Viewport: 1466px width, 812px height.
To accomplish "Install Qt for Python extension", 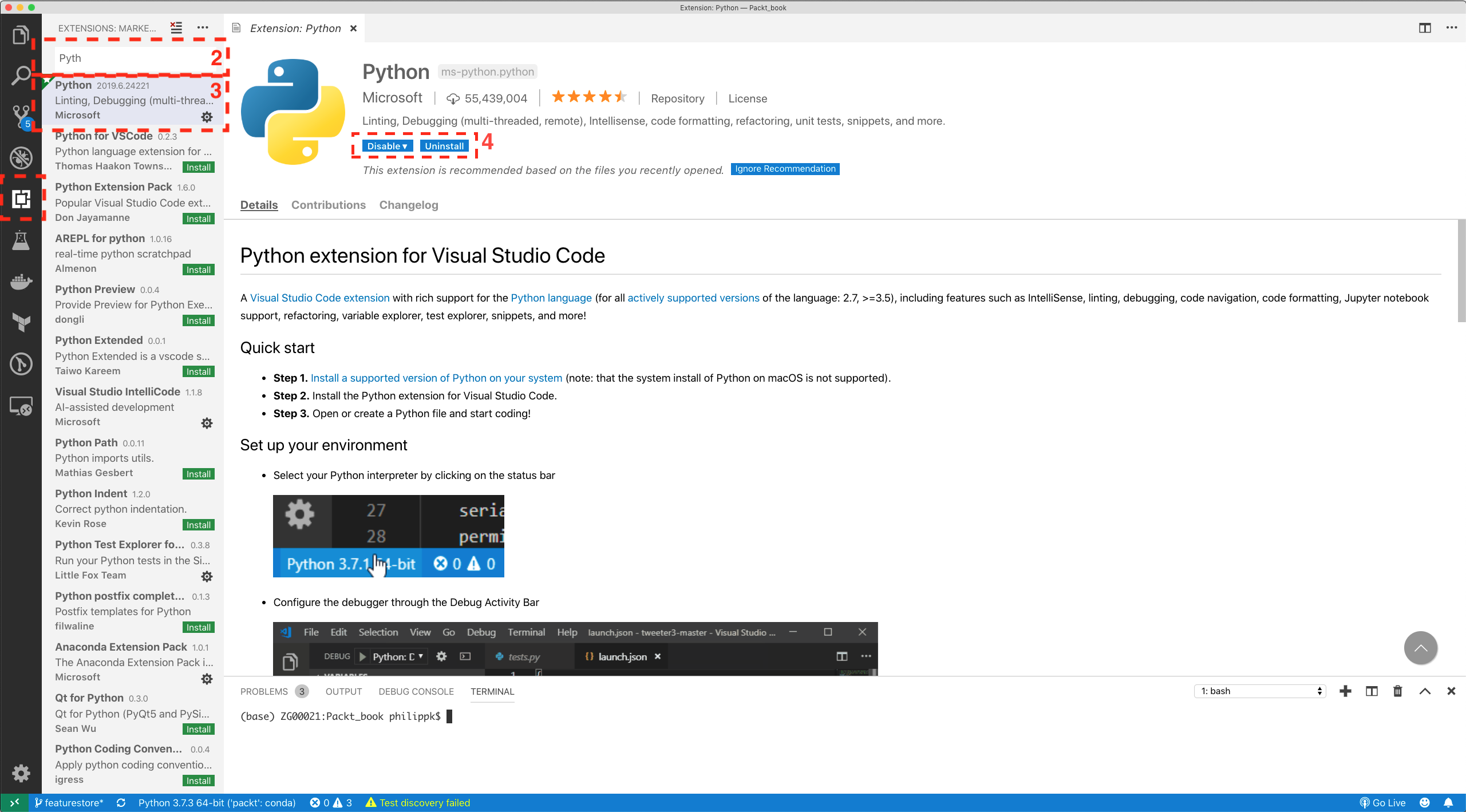I will click(199, 729).
